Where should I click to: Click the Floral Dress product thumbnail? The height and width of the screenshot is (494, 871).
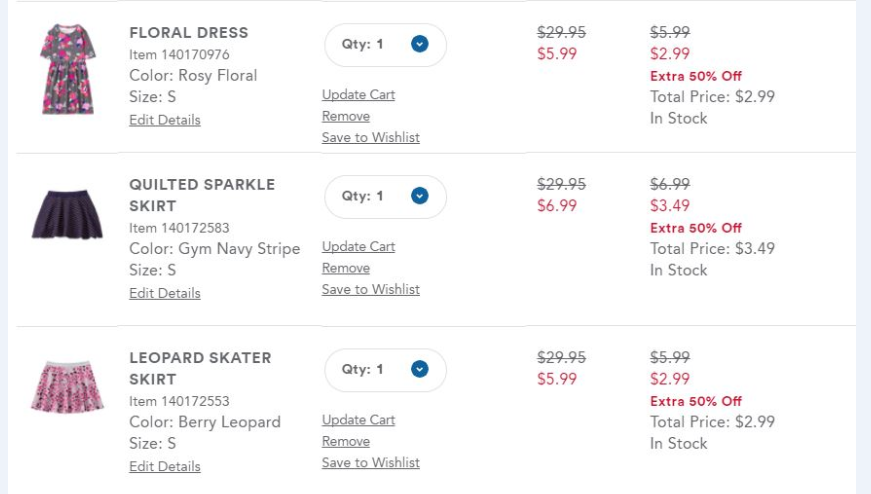point(67,69)
